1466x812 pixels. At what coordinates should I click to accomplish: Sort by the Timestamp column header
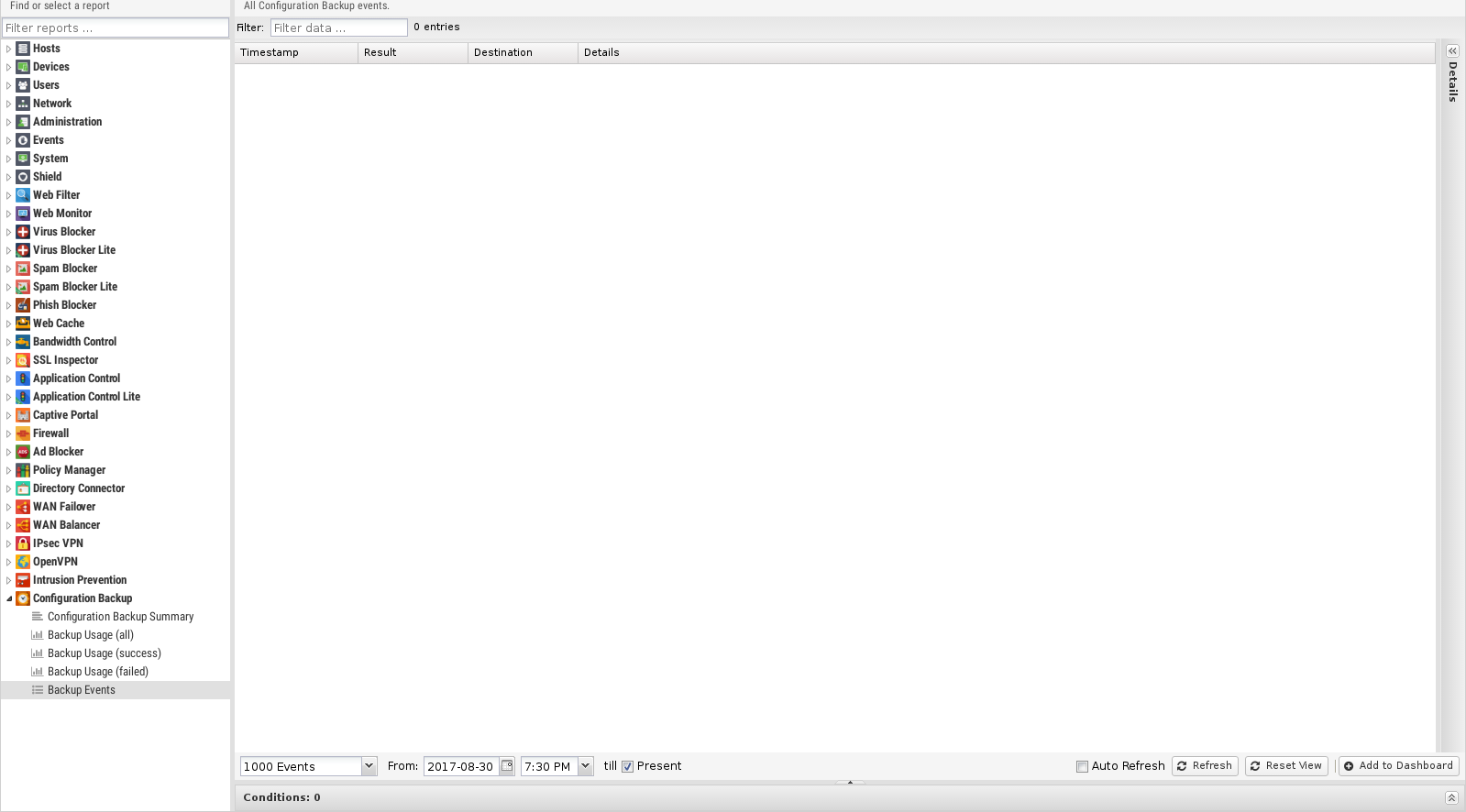pos(296,52)
